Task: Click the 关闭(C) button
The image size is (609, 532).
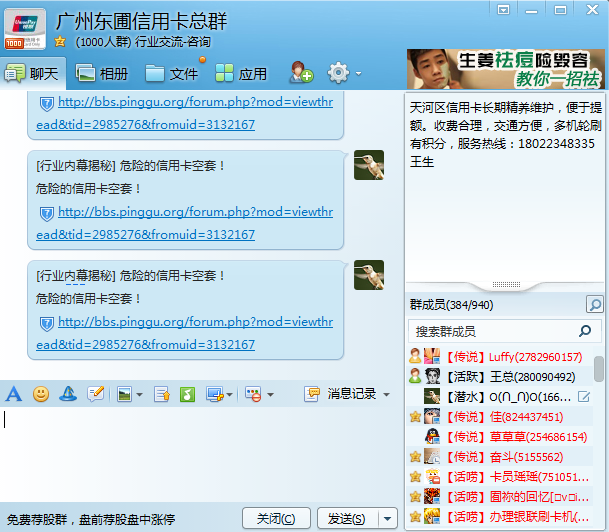Action: [276, 518]
